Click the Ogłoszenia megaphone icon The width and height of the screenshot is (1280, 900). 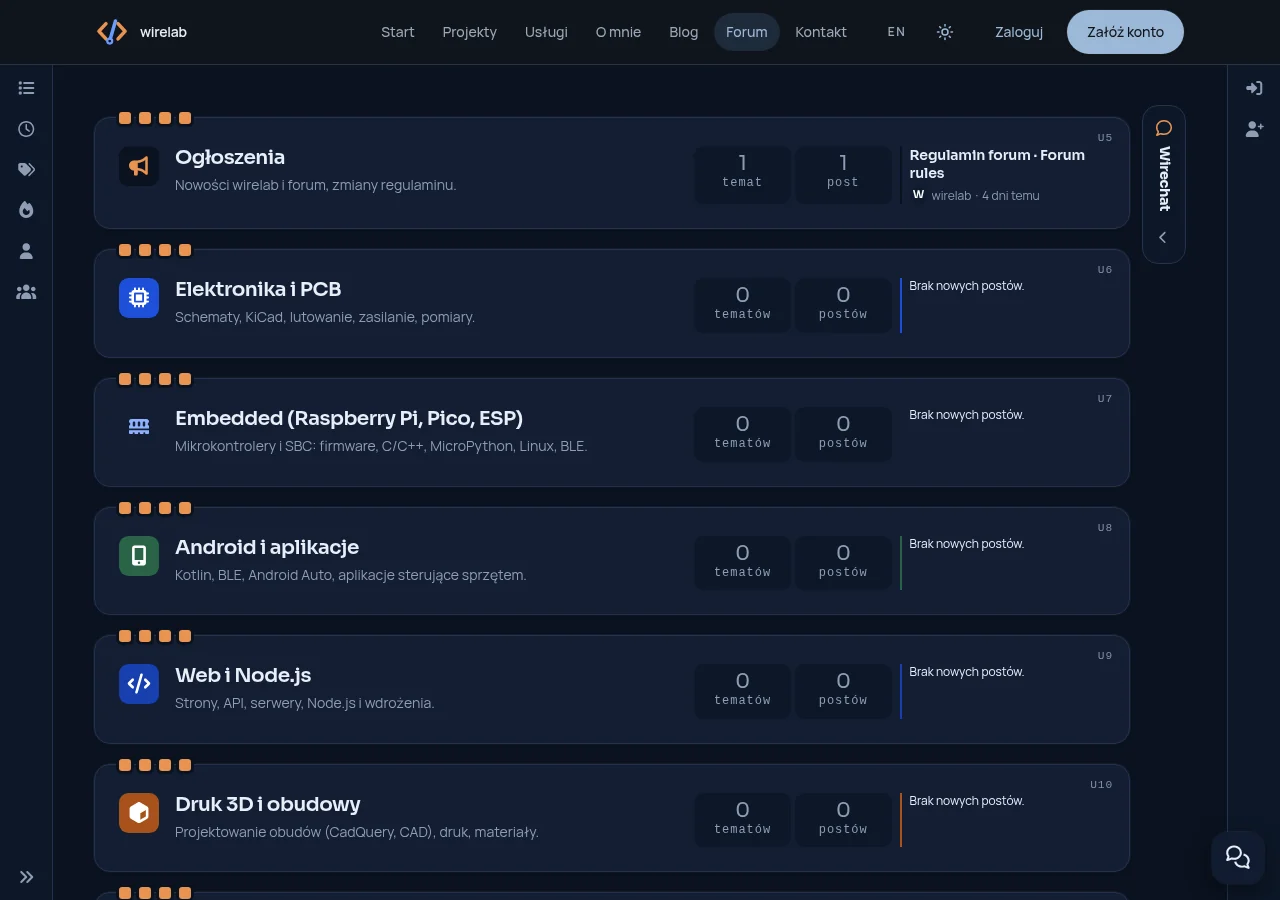tap(139, 167)
